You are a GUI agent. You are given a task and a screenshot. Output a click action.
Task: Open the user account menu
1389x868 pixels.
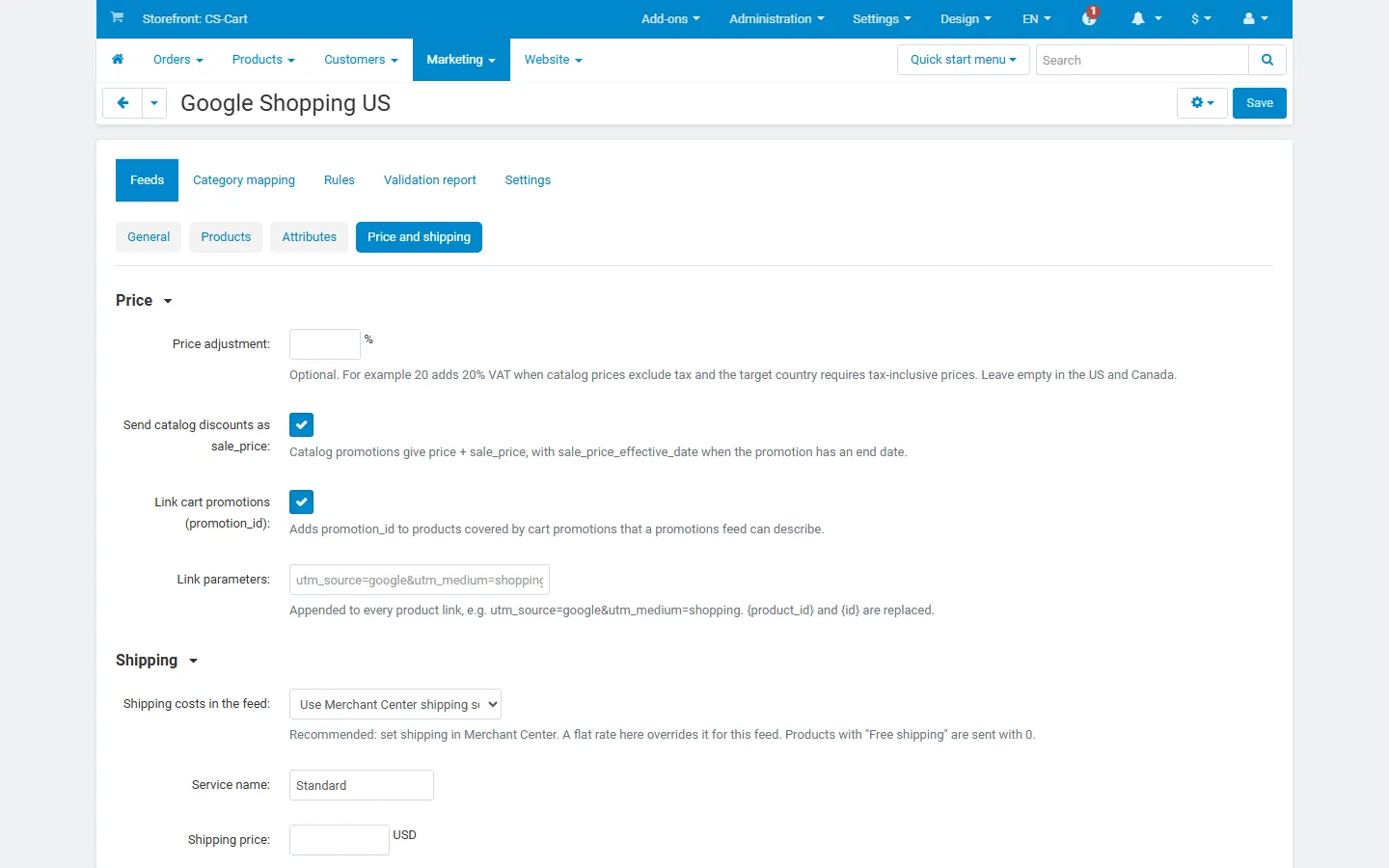click(1255, 18)
